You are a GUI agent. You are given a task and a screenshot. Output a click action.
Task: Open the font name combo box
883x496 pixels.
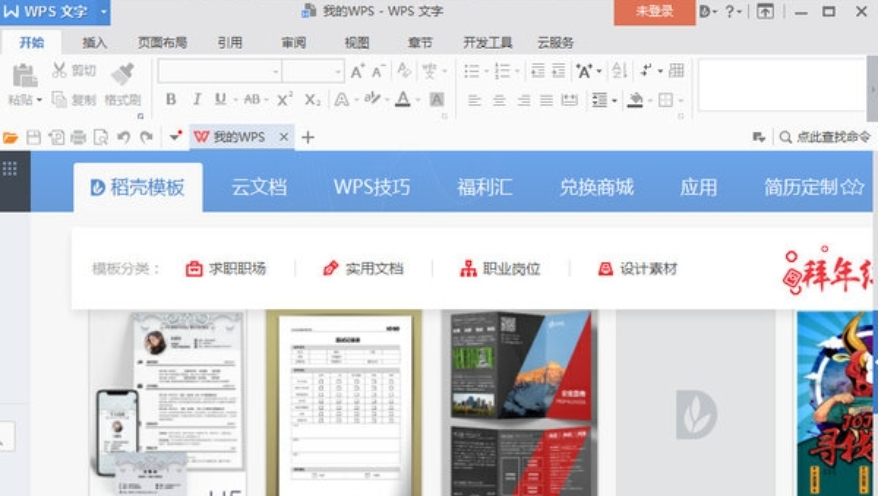click(x=220, y=72)
